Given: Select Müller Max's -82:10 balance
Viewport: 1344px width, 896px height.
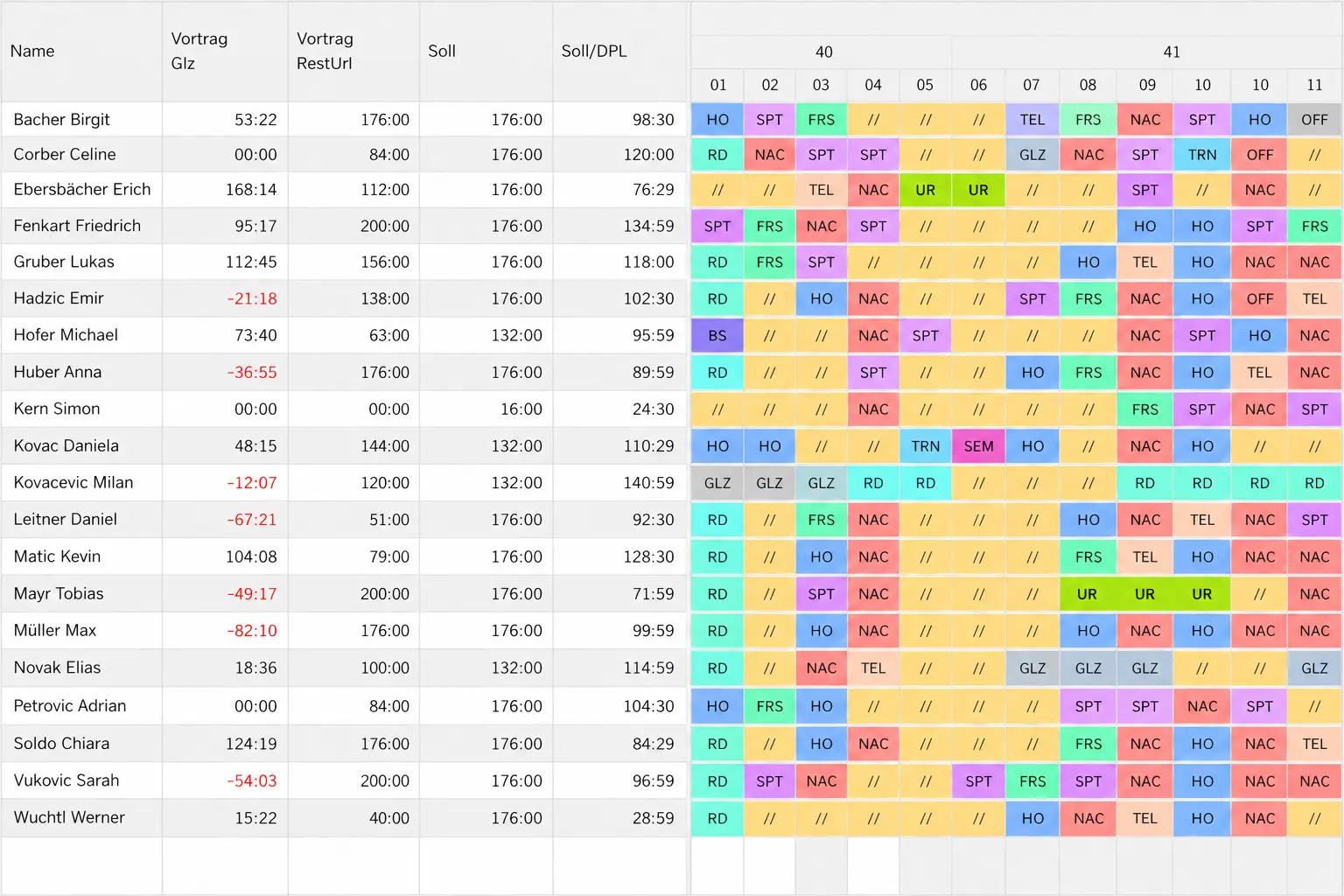Looking at the screenshot, I should [x=252, y=631].
